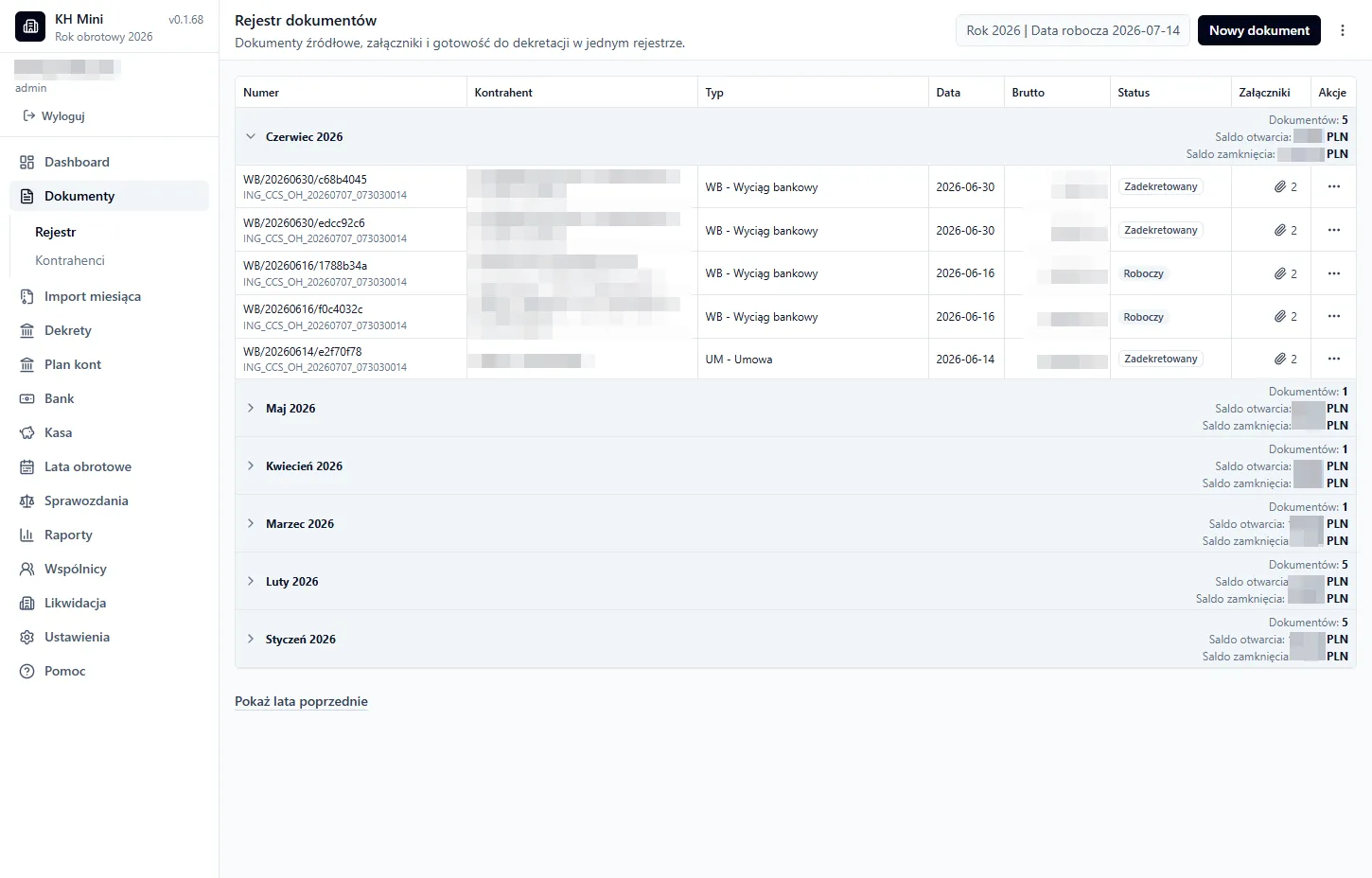Expand the Marzec 2026 group
The height and width of the screenshot is (878, 1372).
pos(251,523)
